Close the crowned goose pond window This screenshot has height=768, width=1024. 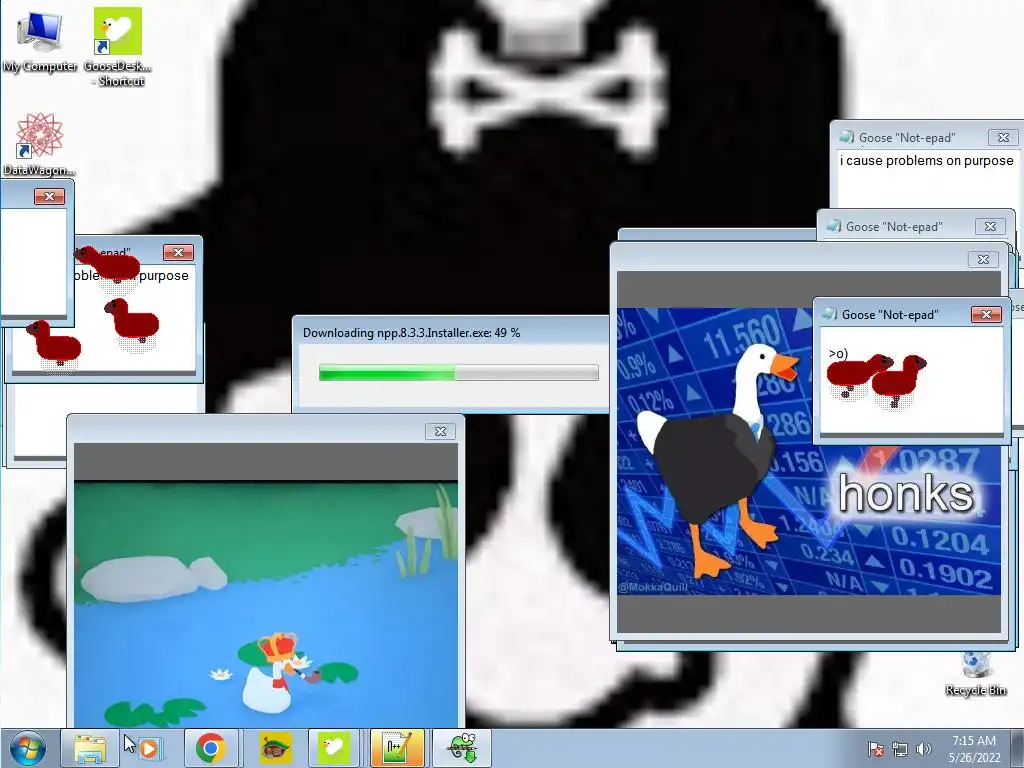pos(440,432)
